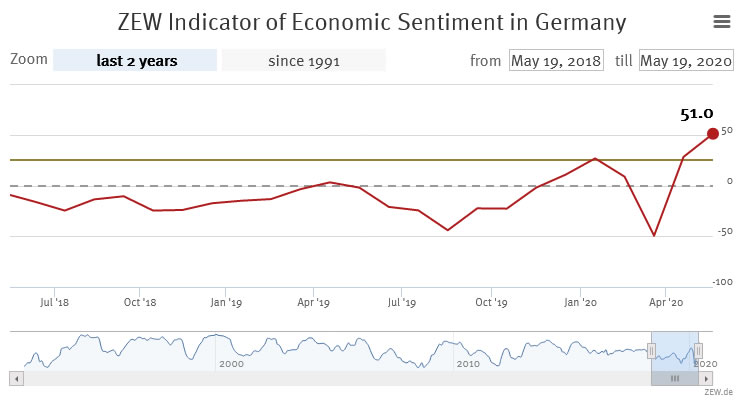Viewport: 743px width, 400px height.
Task: Click the chart title text
Action: point(371,21)
